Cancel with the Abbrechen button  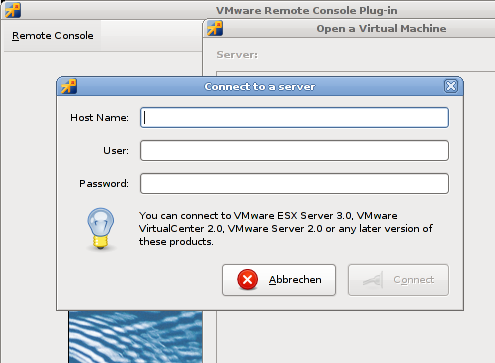click(279, 280)
